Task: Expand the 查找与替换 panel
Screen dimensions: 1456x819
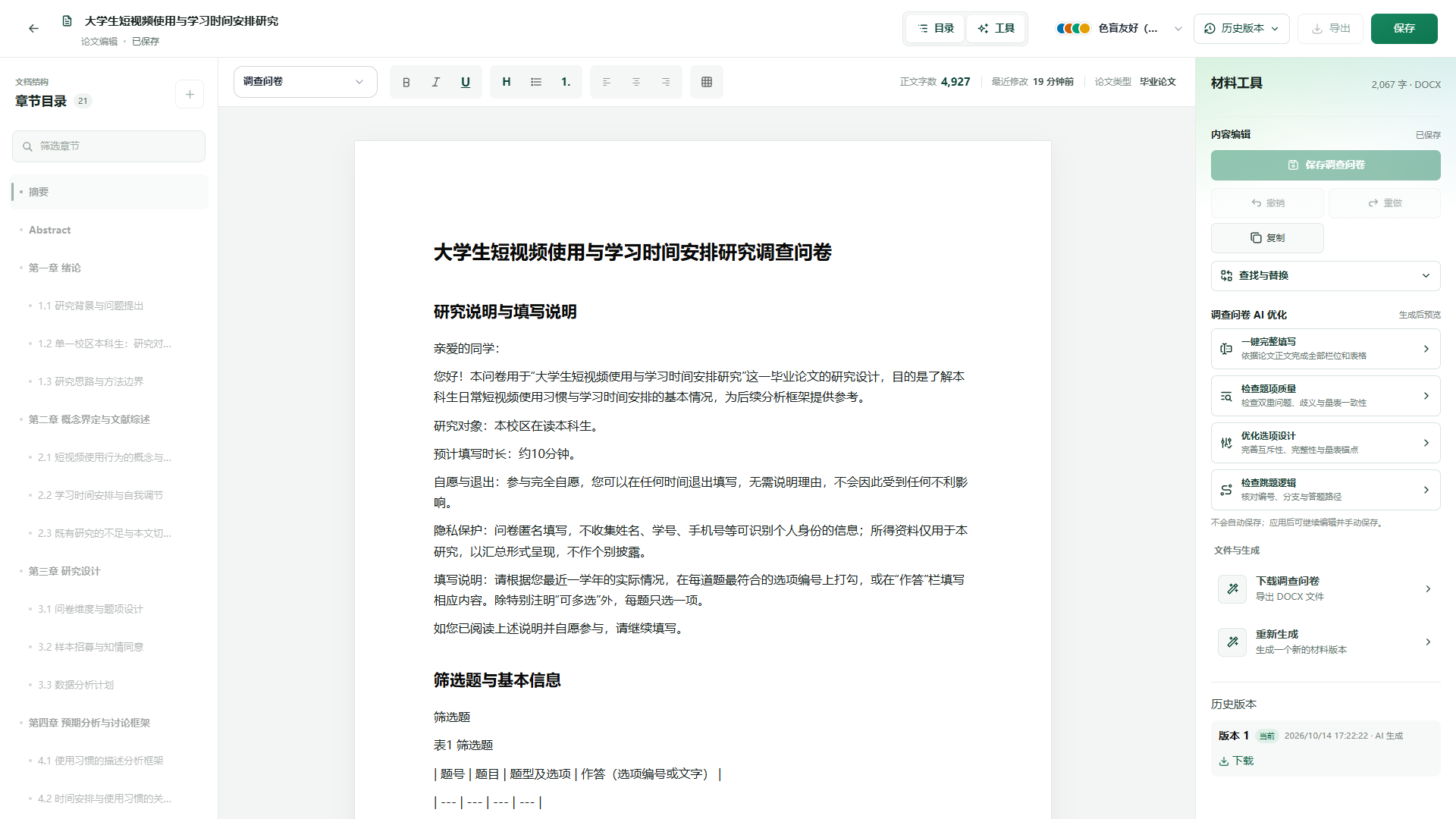Action: [1326, 275]
